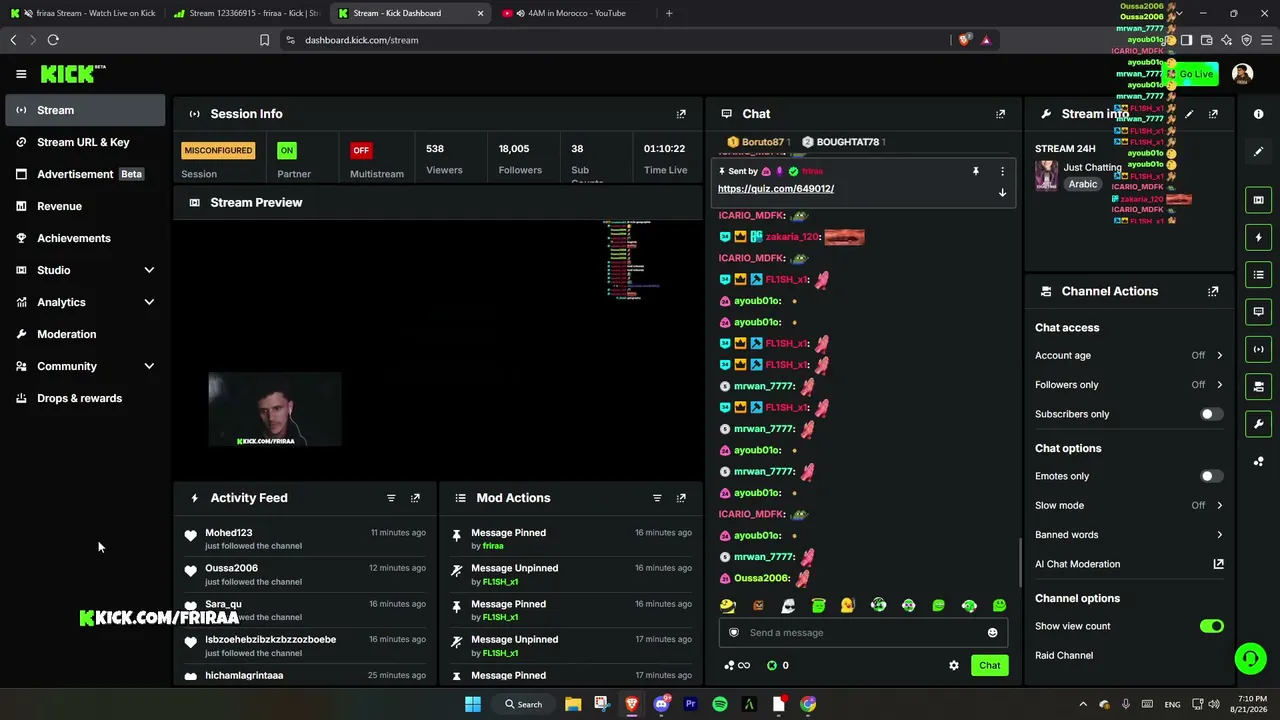Open Premiere Pro from the taskbar

690,704
